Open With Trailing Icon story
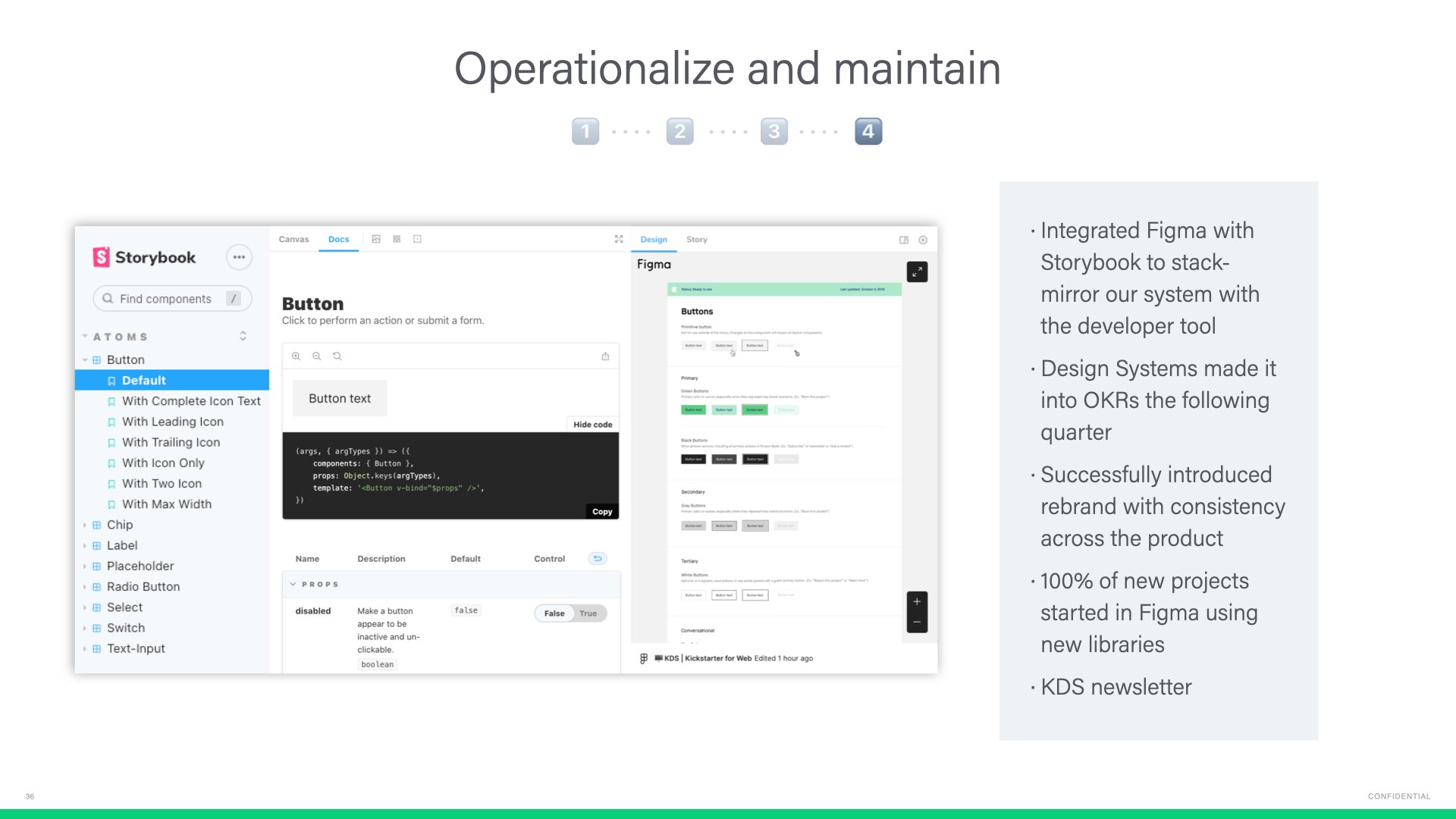This screenshot has width=1456, height=819. point(171,442)
